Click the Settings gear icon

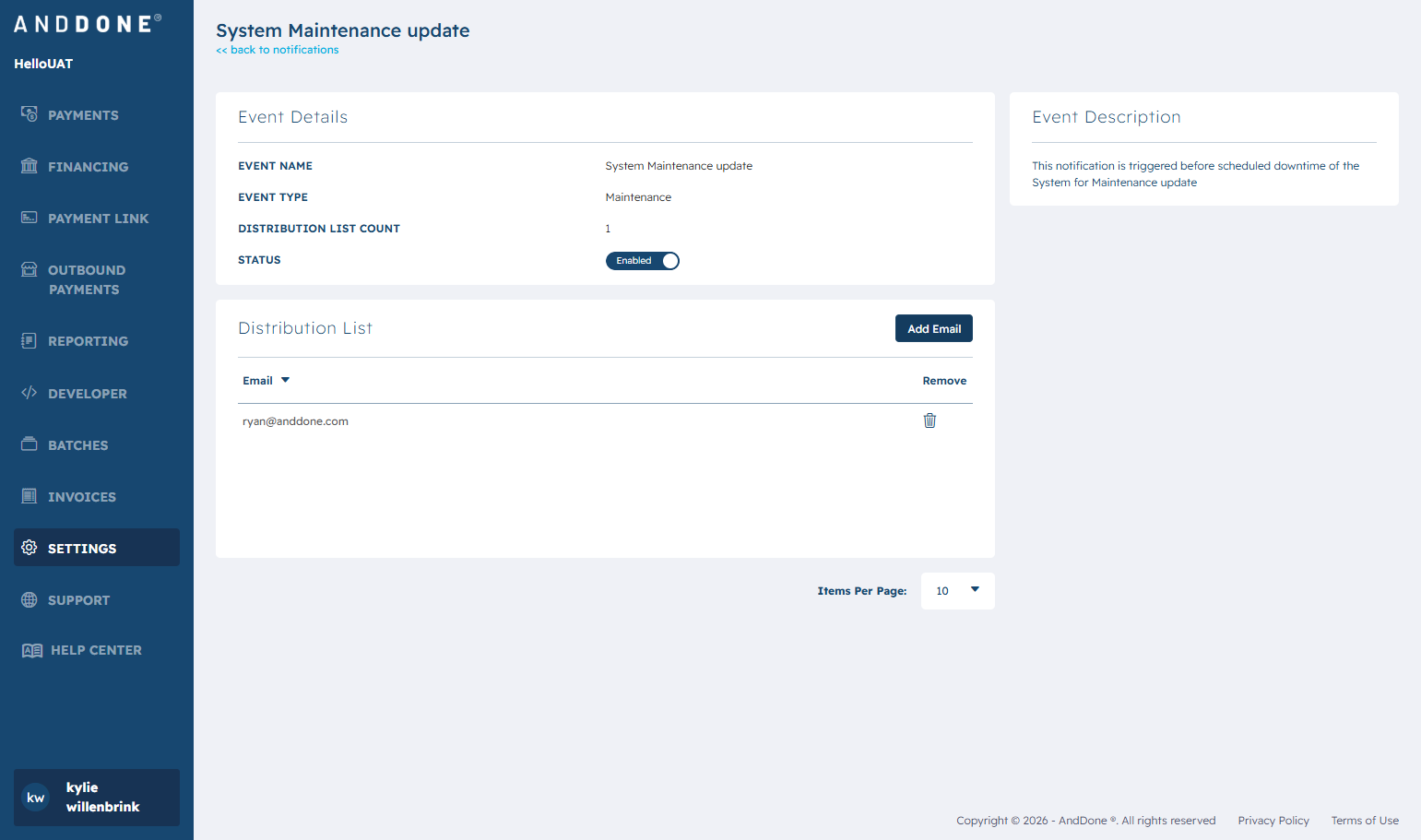pyautogui.click(x=30, y=548)
